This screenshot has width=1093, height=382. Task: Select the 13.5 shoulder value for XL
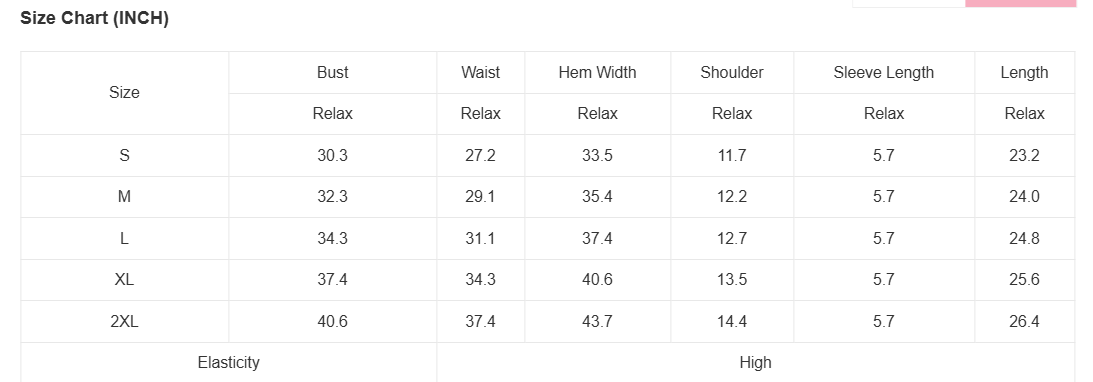[x=732, y=280]
